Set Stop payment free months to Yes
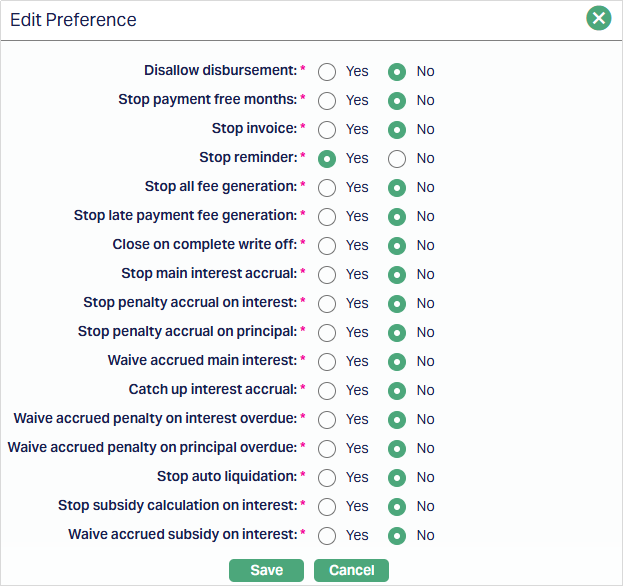The image size is (624, 587). coord(327,100)
